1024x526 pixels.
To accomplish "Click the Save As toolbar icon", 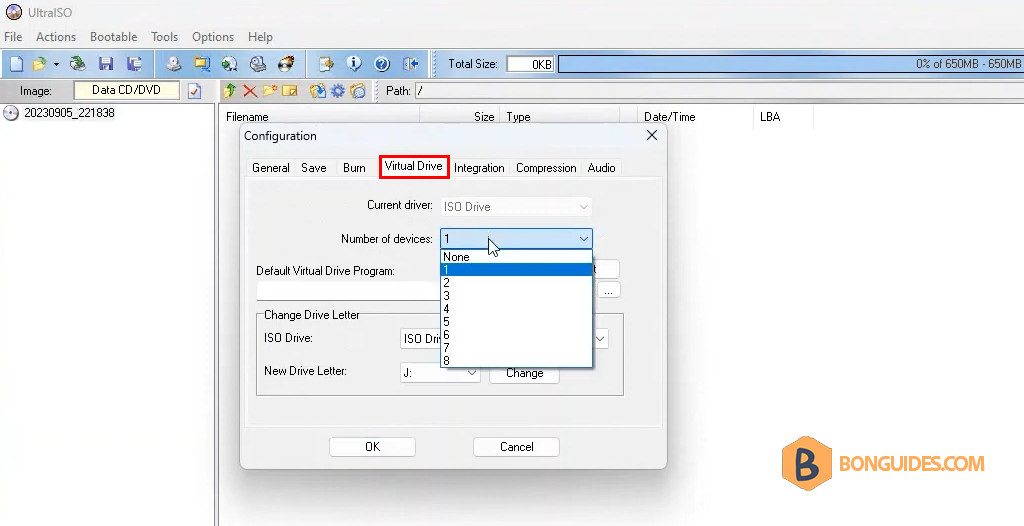I will click(134, 64).
